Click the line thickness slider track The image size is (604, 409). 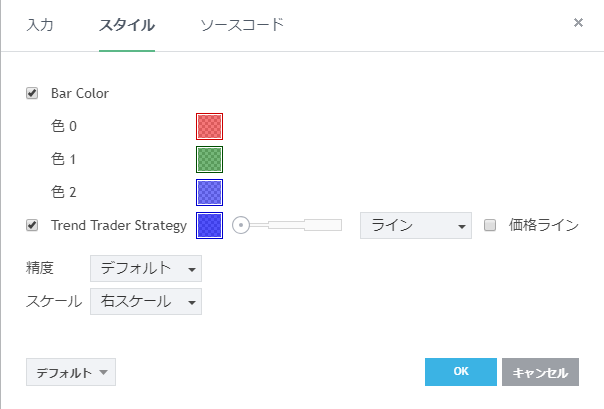click(300, 225)
